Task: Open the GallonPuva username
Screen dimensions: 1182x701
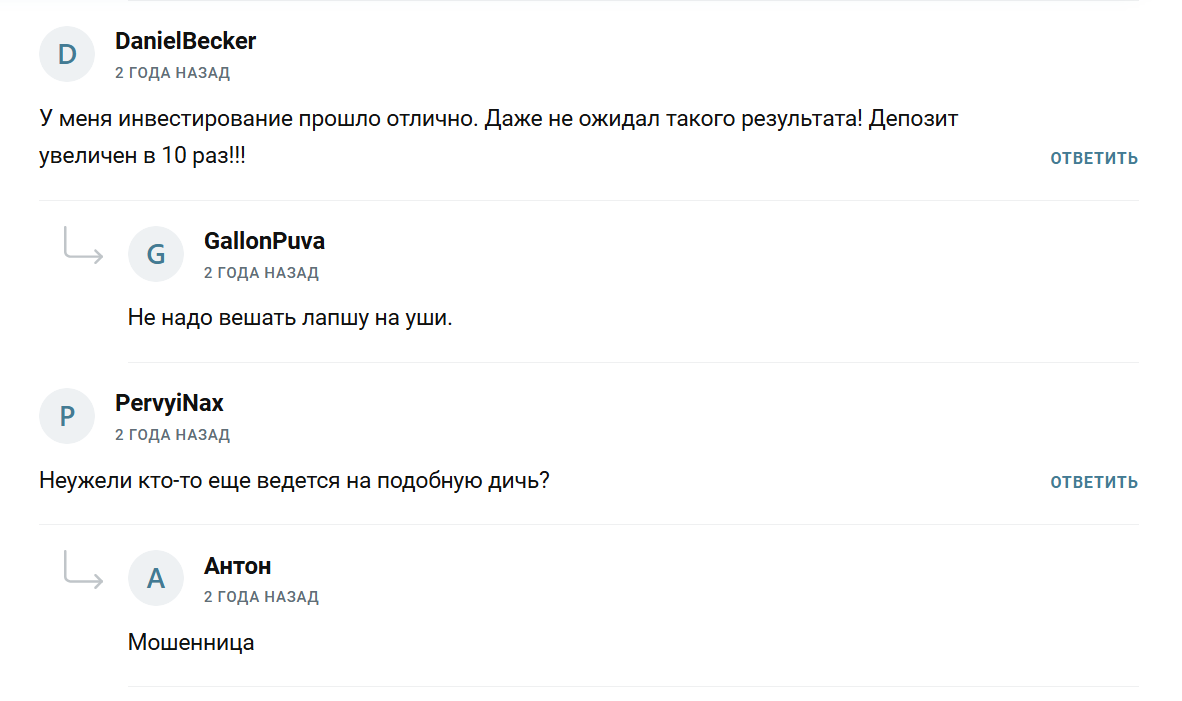Action: 264,241
